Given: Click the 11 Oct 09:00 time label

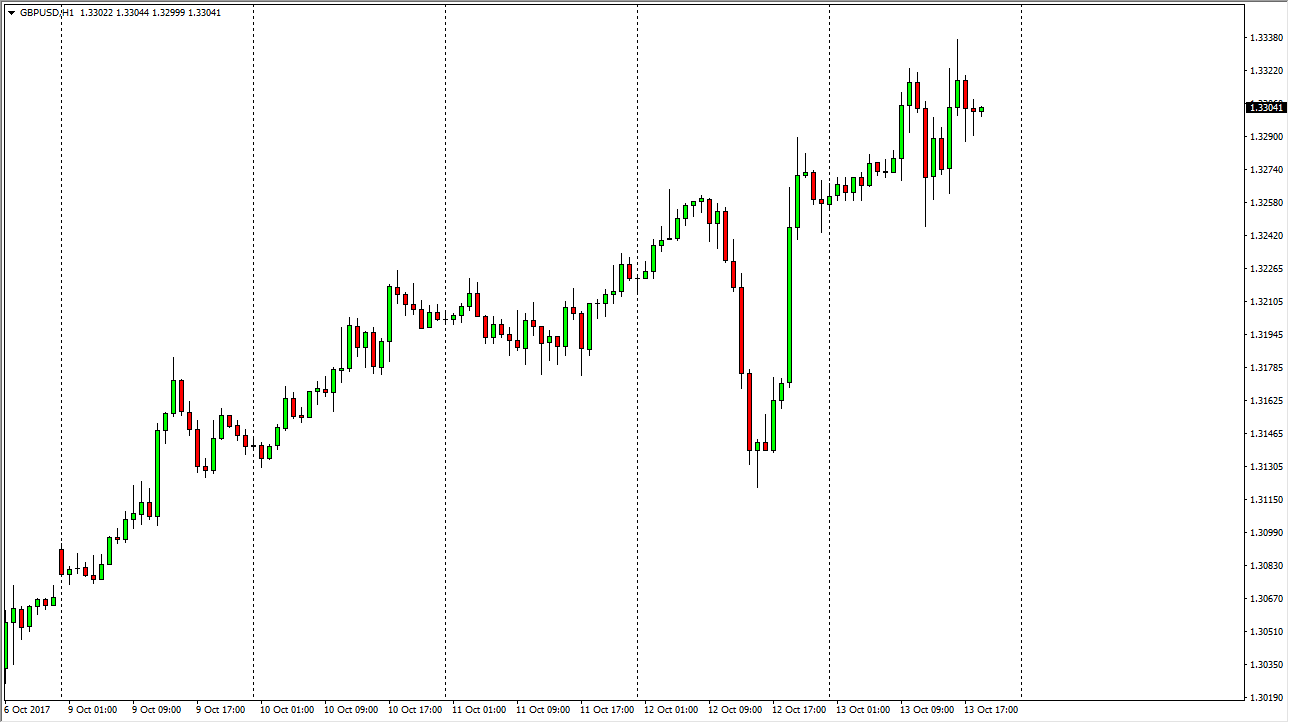Looking at the screenshot, I should click(541, 710).
